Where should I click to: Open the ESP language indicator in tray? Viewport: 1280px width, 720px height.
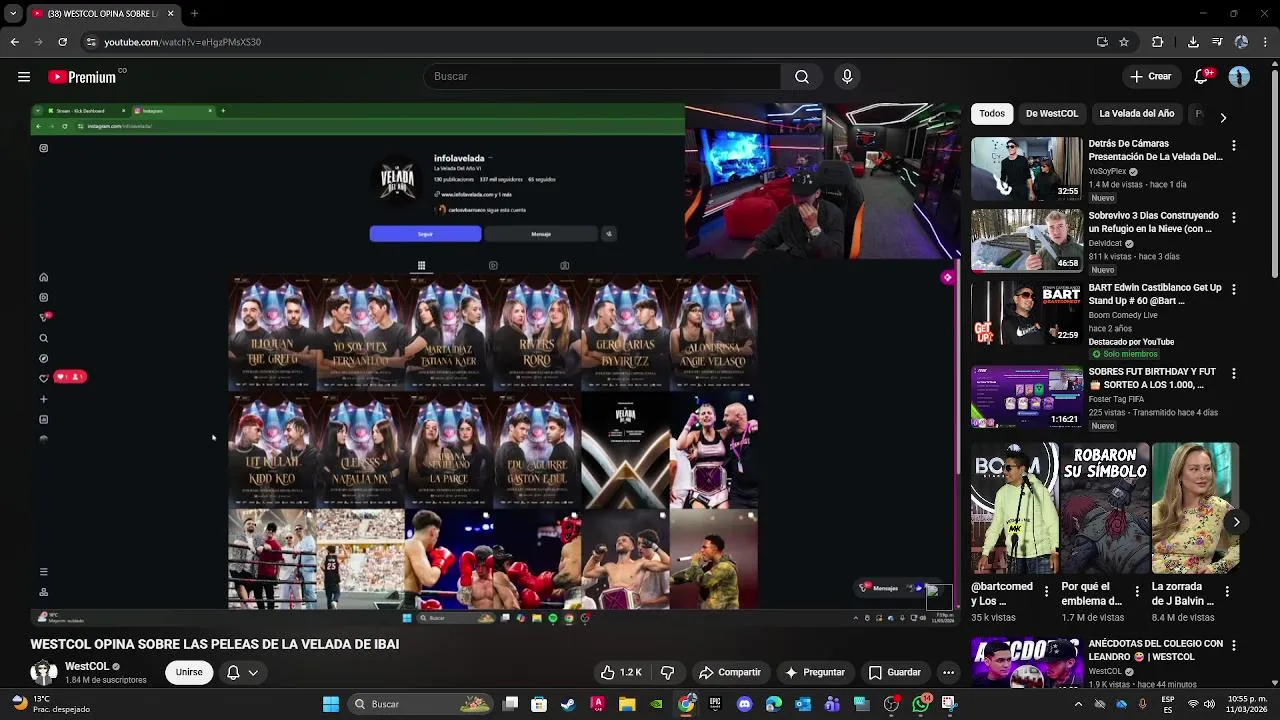click(x=1168, y=704)
